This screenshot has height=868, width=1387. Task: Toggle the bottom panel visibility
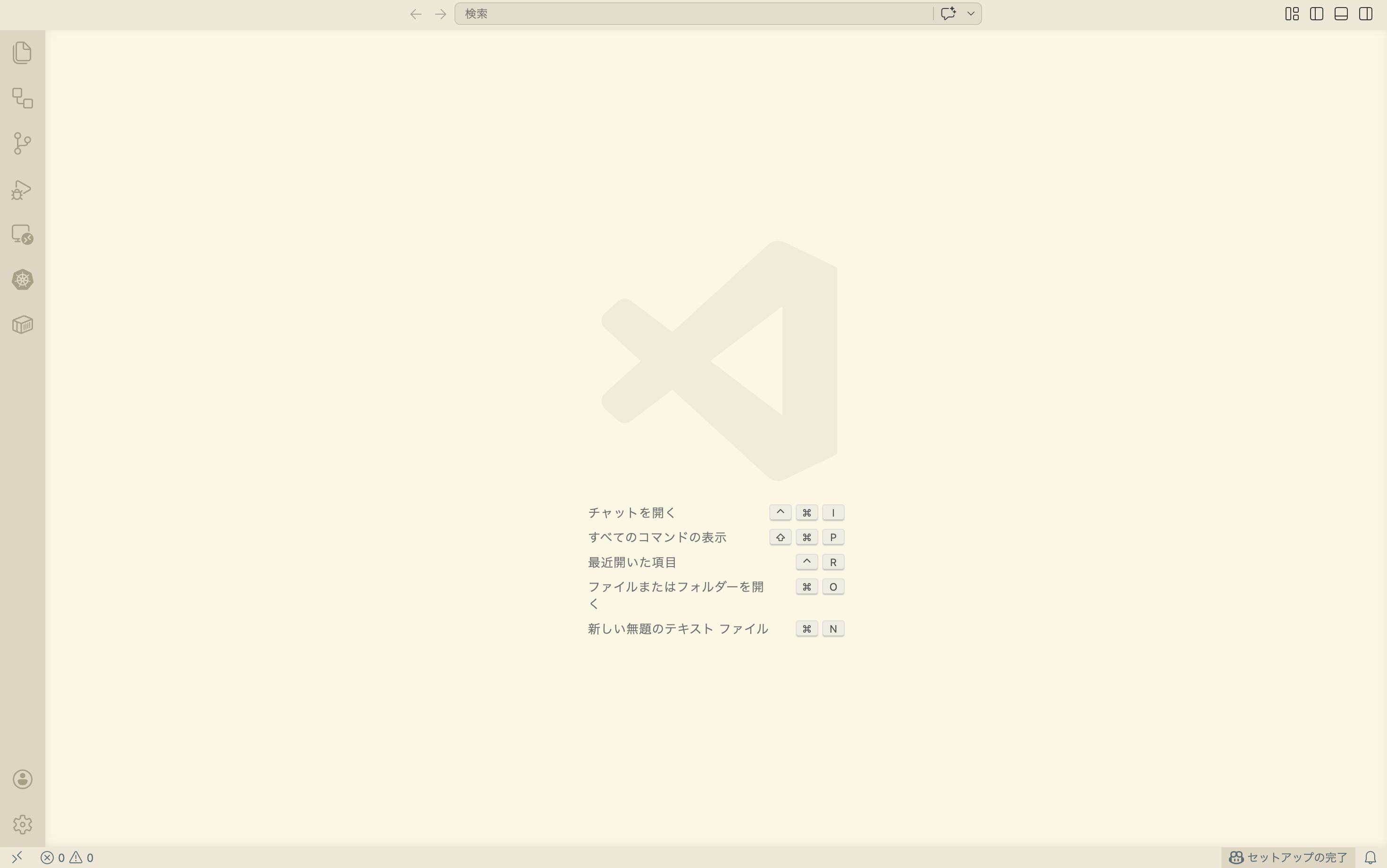tap(1341, 13)
